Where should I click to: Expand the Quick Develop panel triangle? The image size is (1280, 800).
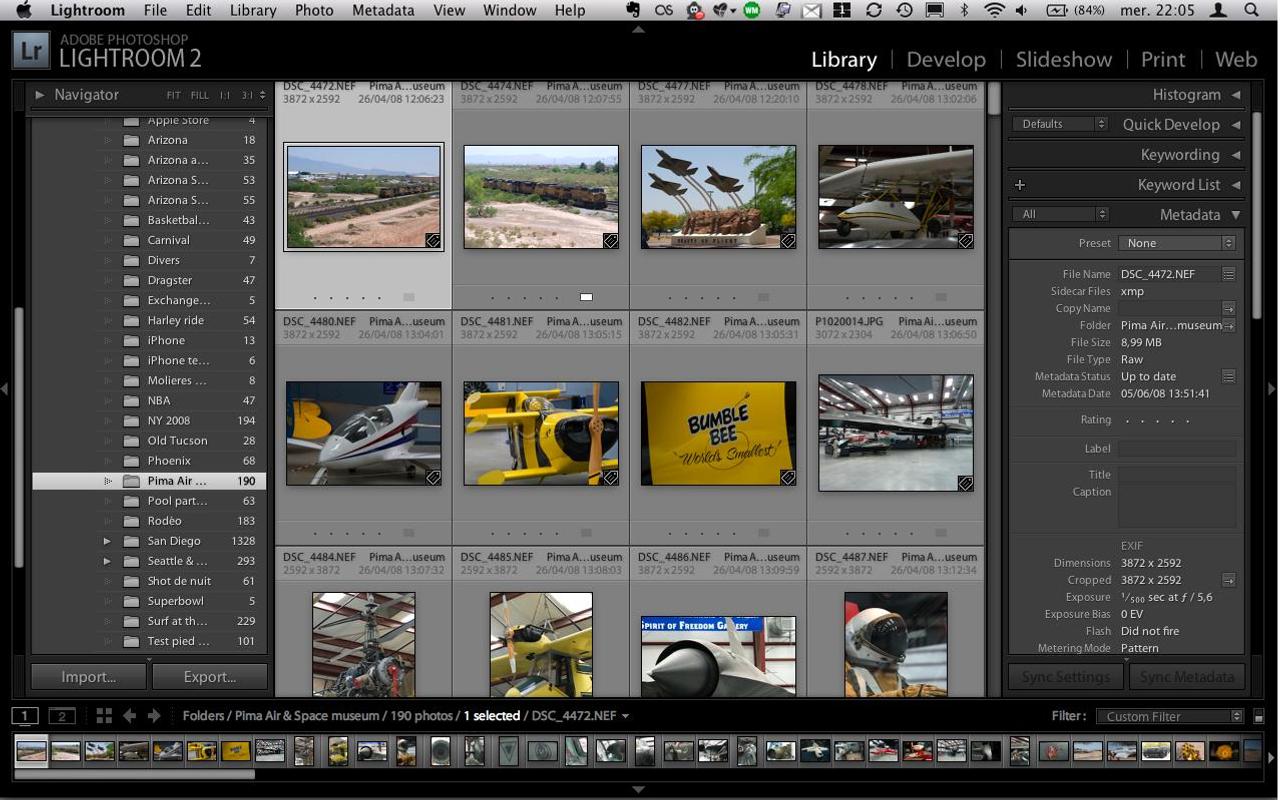coord(1236,125)
